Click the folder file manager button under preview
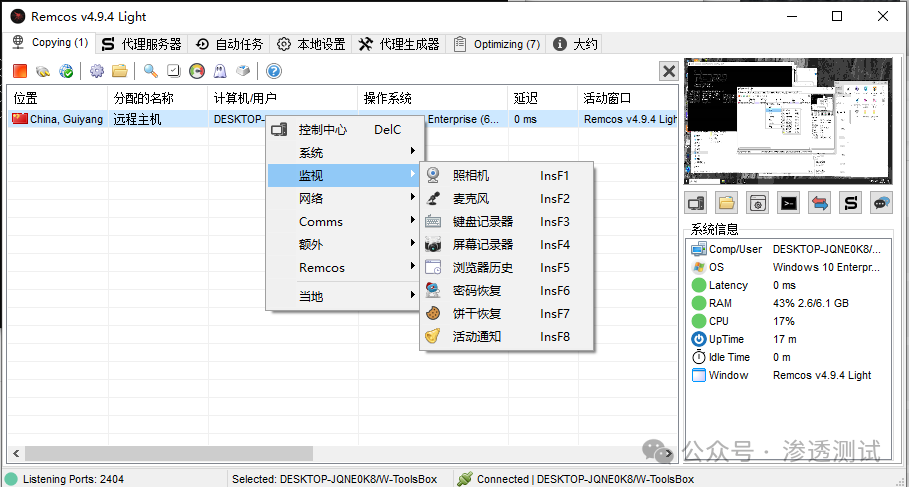The image size is (909, 487). click(726, 203)
